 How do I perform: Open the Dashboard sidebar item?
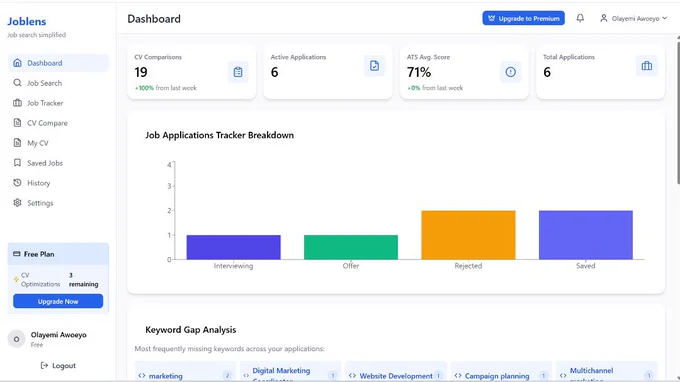click(58, 63)
